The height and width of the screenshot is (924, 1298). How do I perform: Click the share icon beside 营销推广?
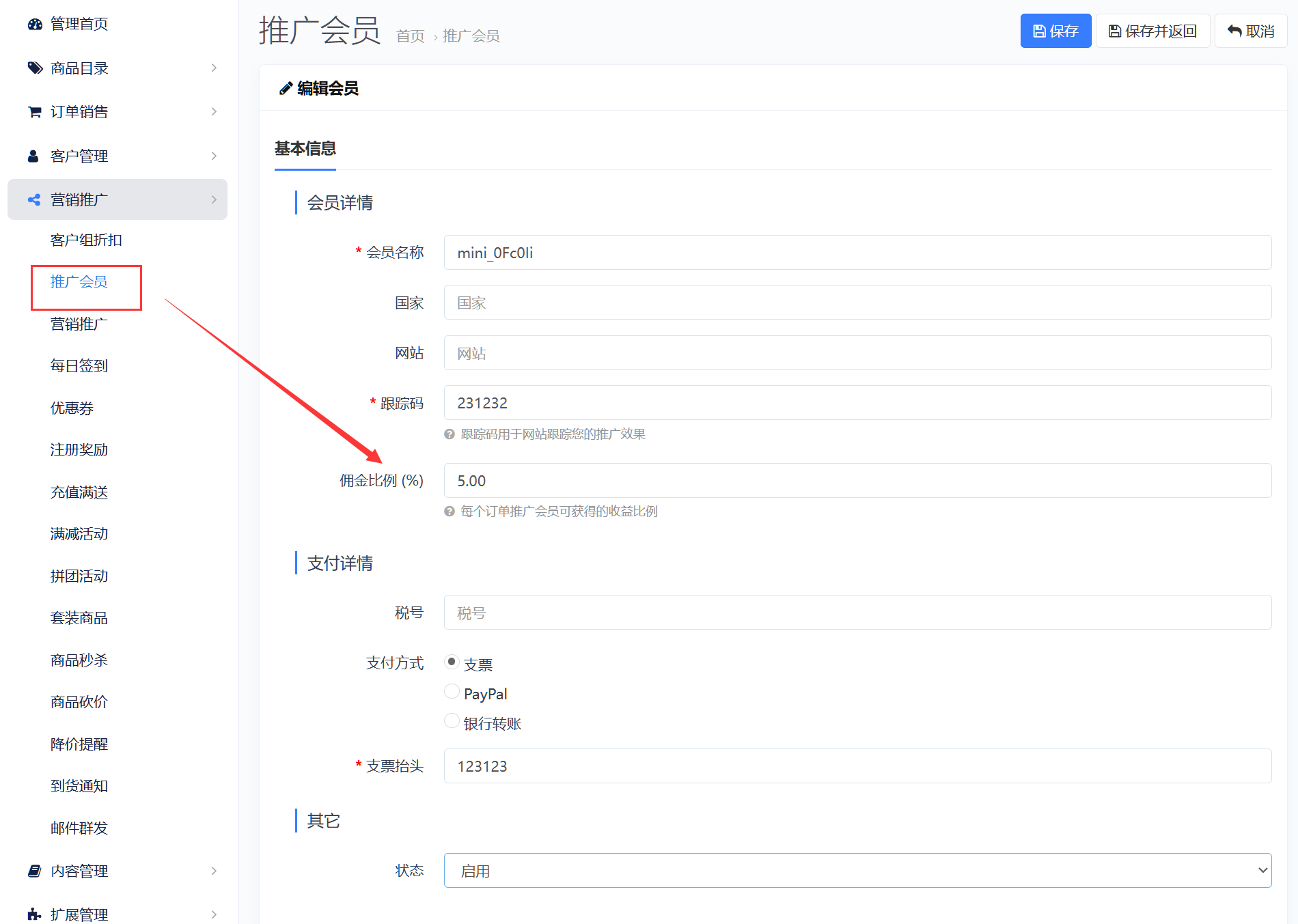(x=34, y=200)
